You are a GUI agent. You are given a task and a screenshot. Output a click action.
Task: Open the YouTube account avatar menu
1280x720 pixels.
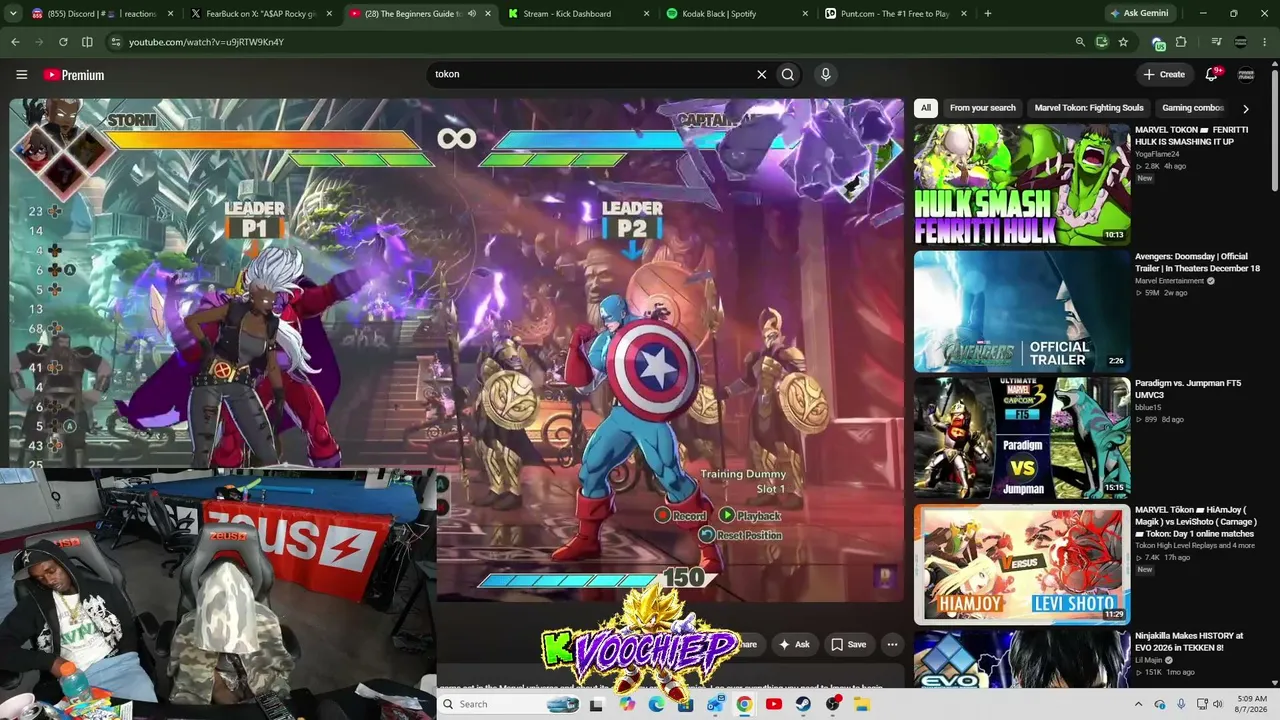(1246, 74)
